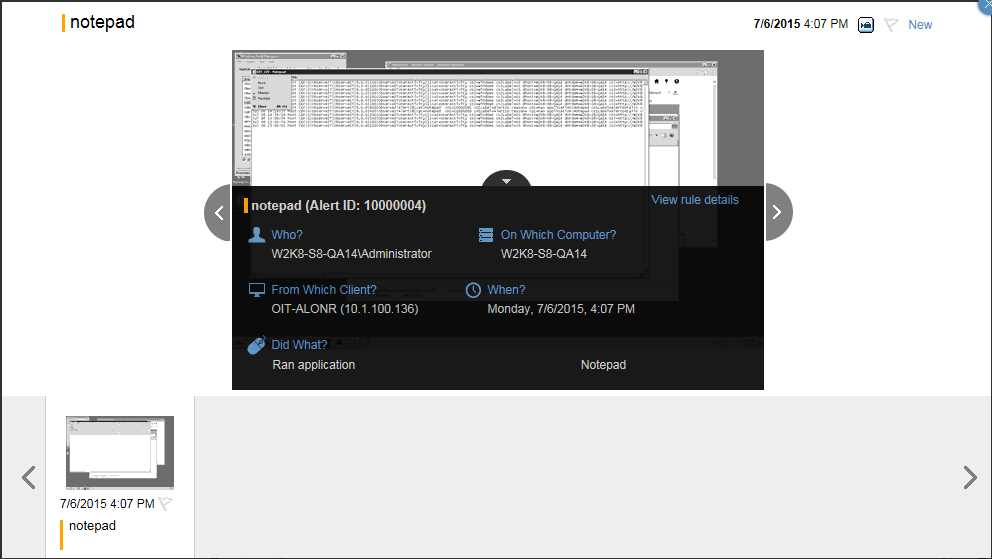Screen dimensions: 992x559
Task: Click the When? clock icon
Action: [x=474, y=290]
